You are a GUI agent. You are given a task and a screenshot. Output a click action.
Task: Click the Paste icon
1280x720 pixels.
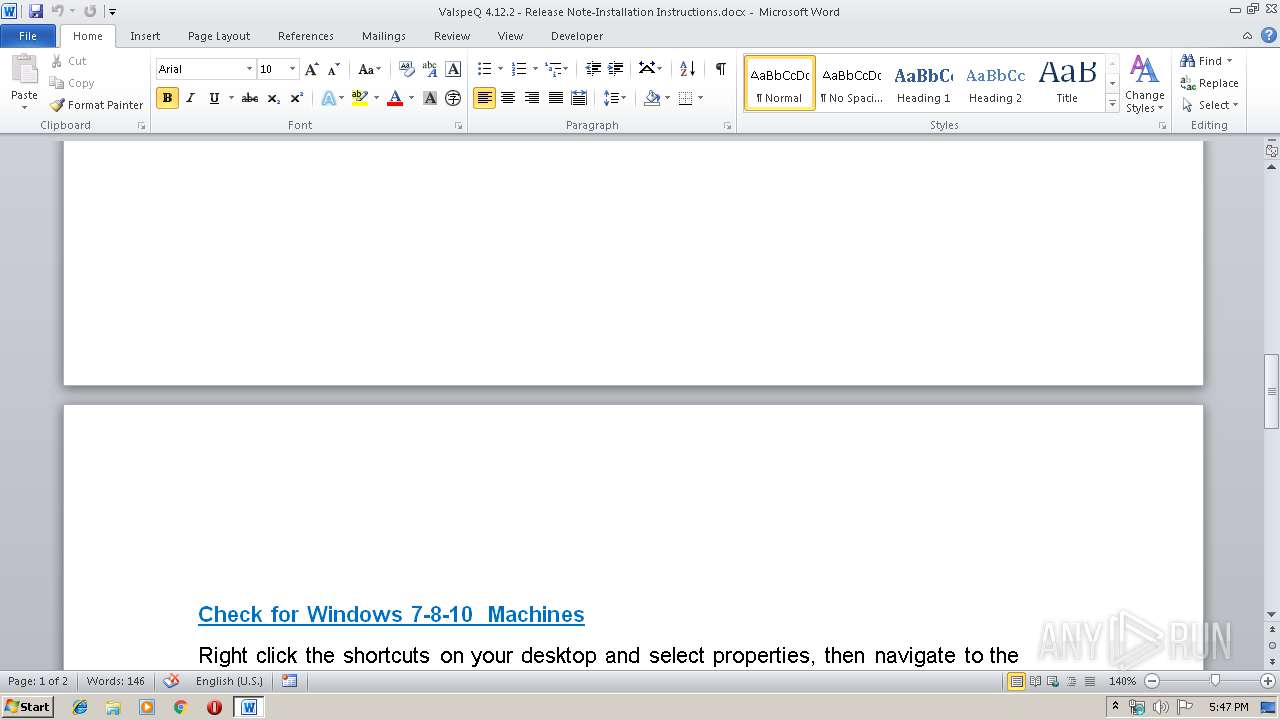pos(24,72)
